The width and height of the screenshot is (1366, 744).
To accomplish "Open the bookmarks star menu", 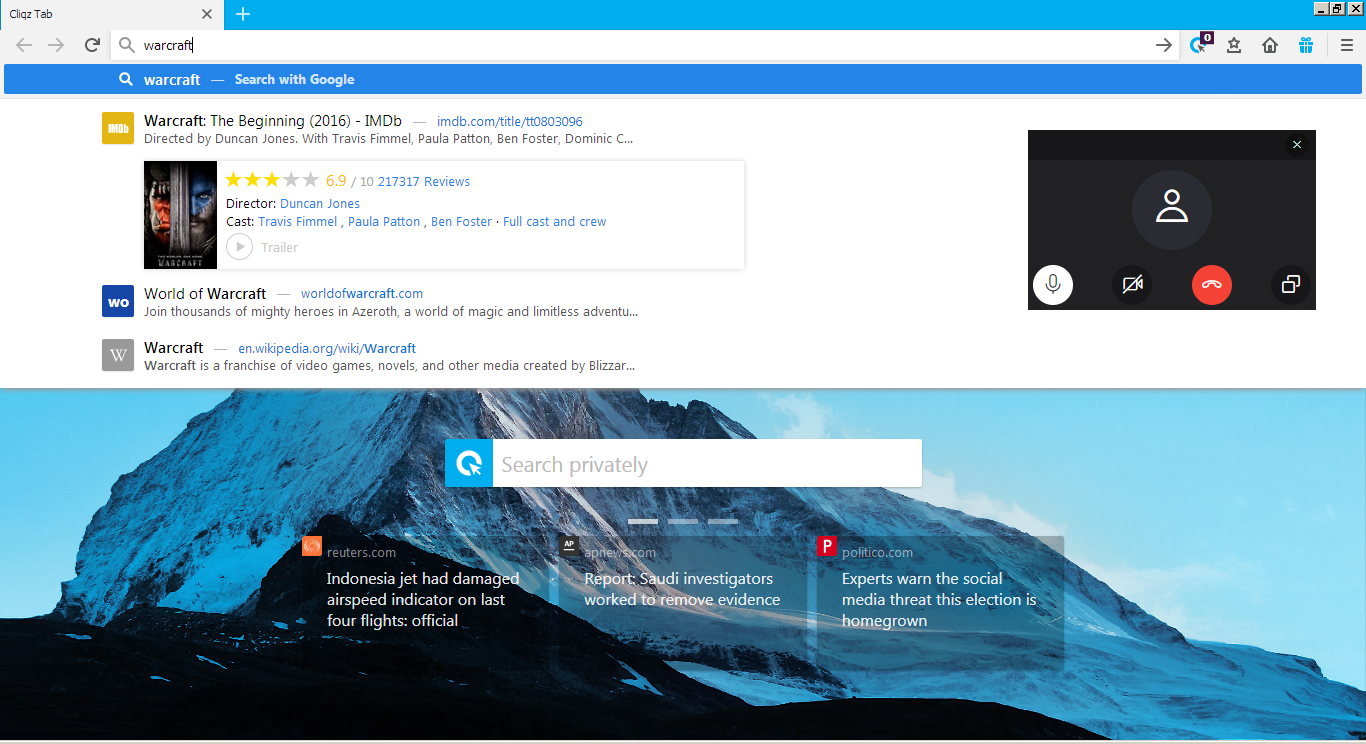I will pos(1234,45).
